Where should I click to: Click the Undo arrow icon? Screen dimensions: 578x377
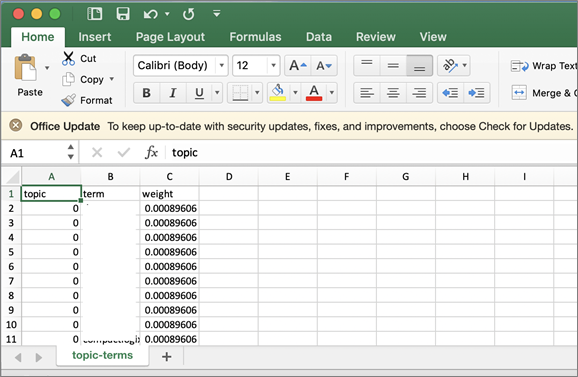[x=151, y=14]
